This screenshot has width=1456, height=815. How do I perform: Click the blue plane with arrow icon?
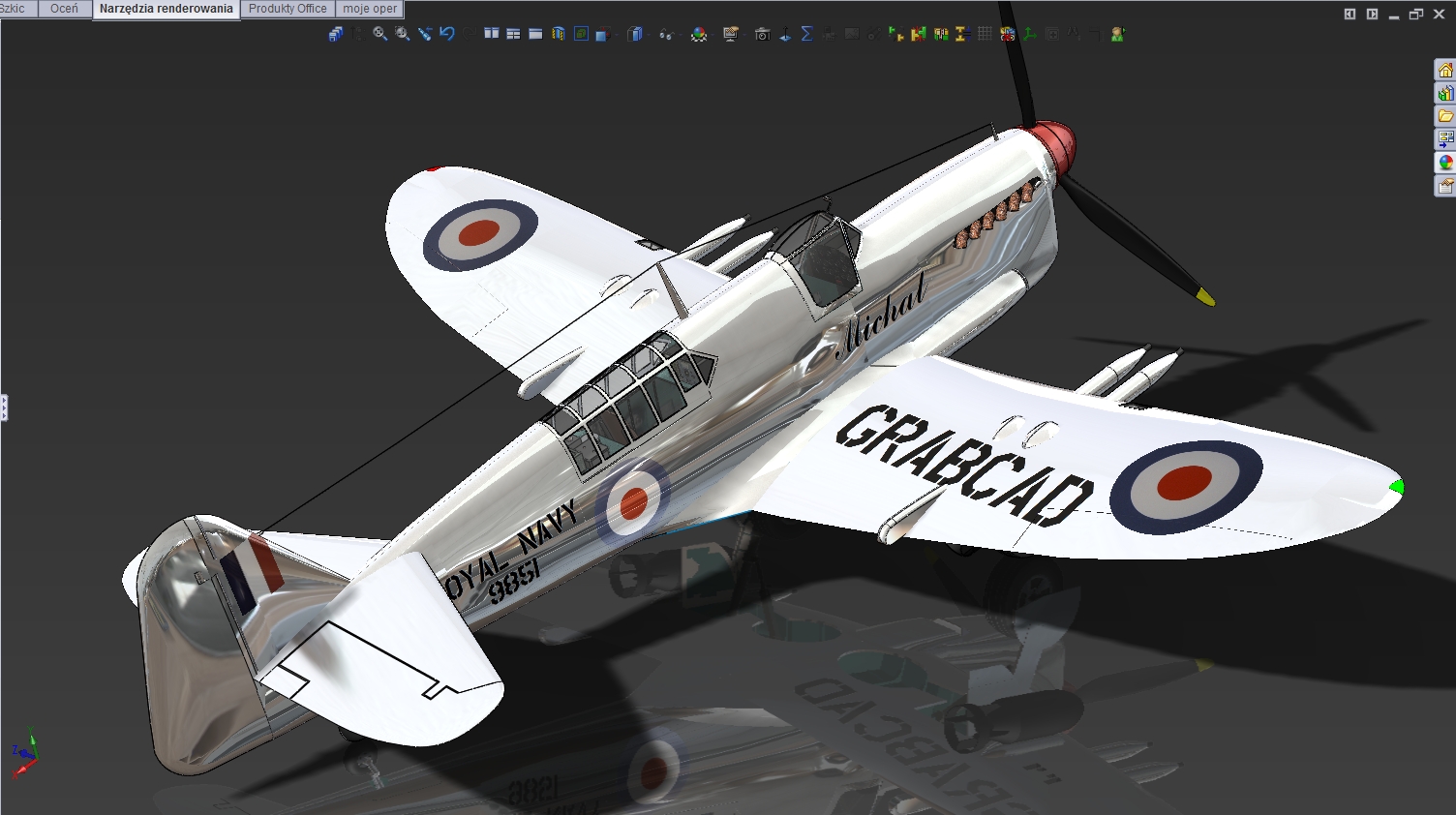pyautogui.click(x=785, y=34)
